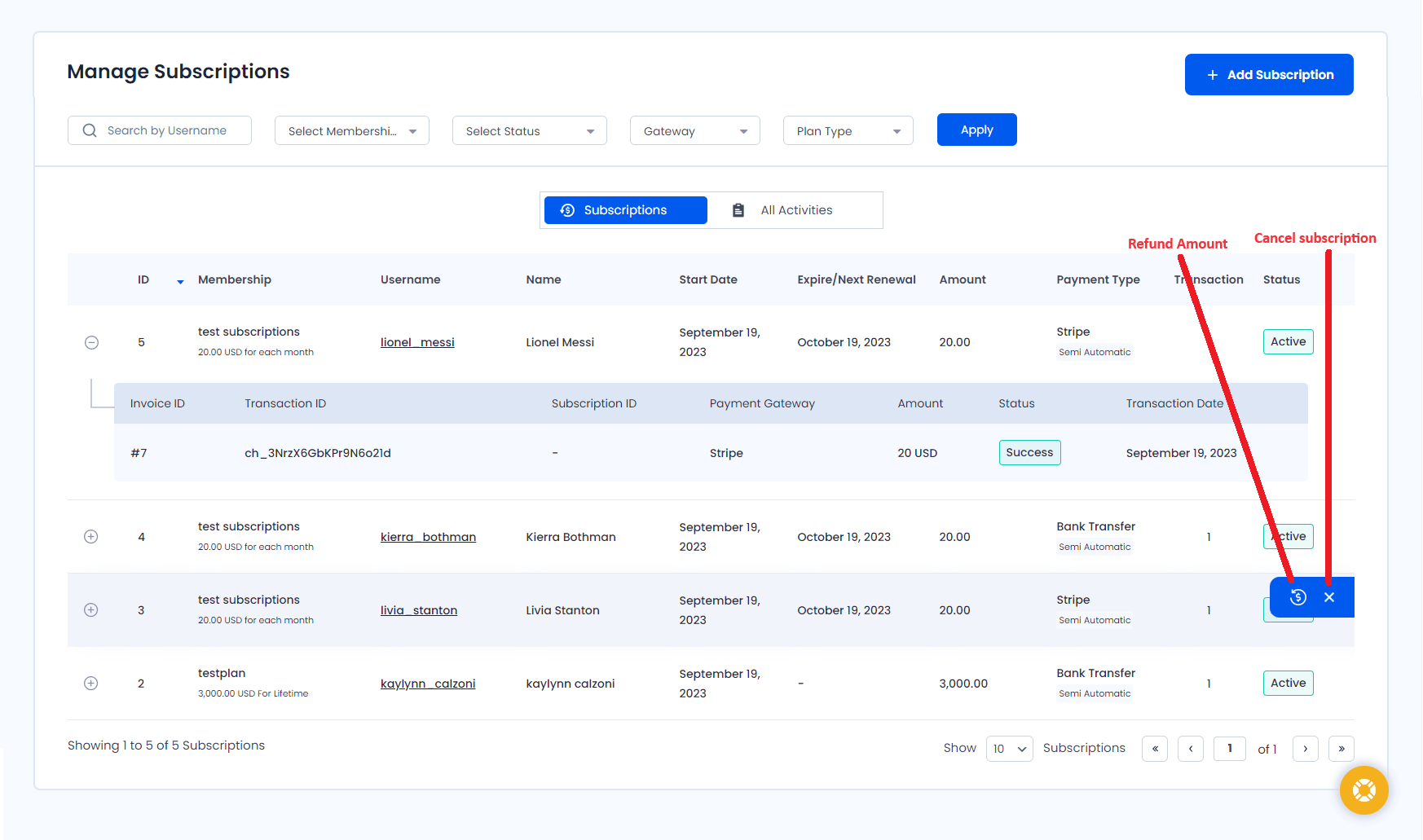Screen dimensions: 1423x840
Task: Go to the previous page arrow
Action: click(1191, 748)
